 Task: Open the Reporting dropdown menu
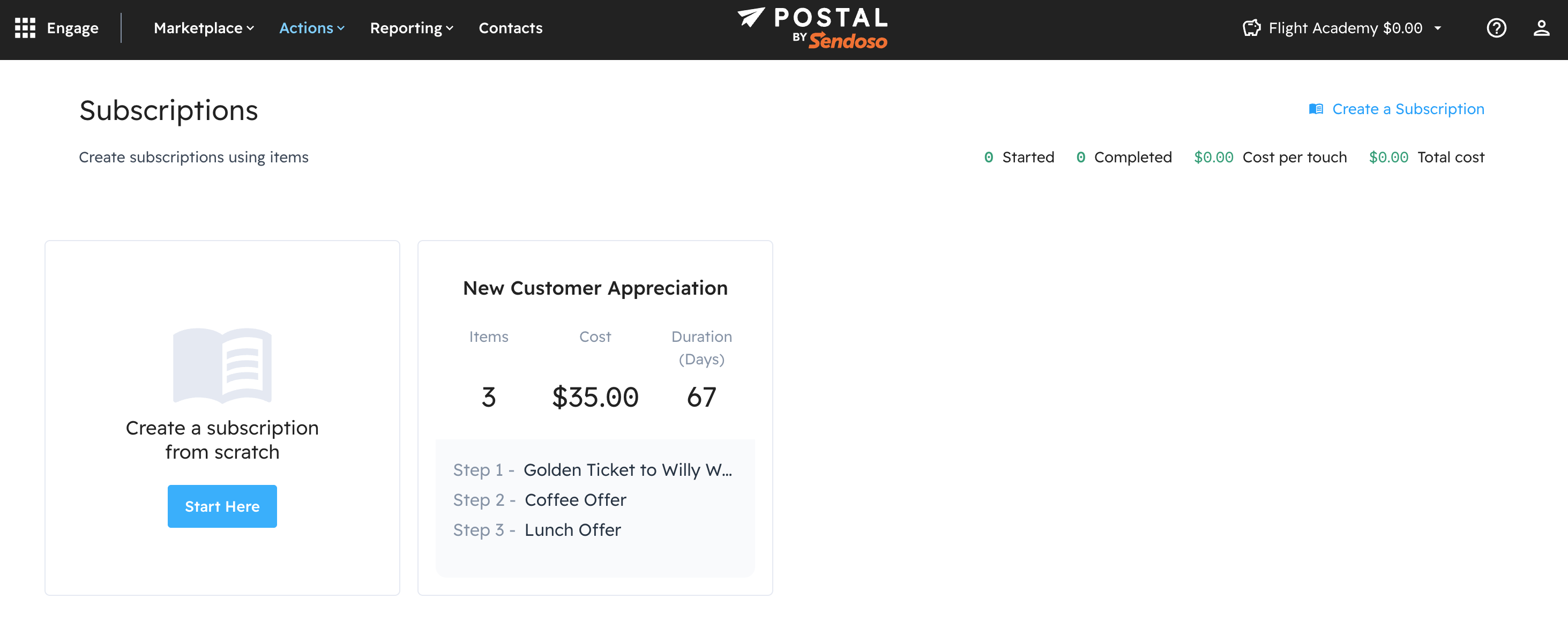click(x=412, y=28)
